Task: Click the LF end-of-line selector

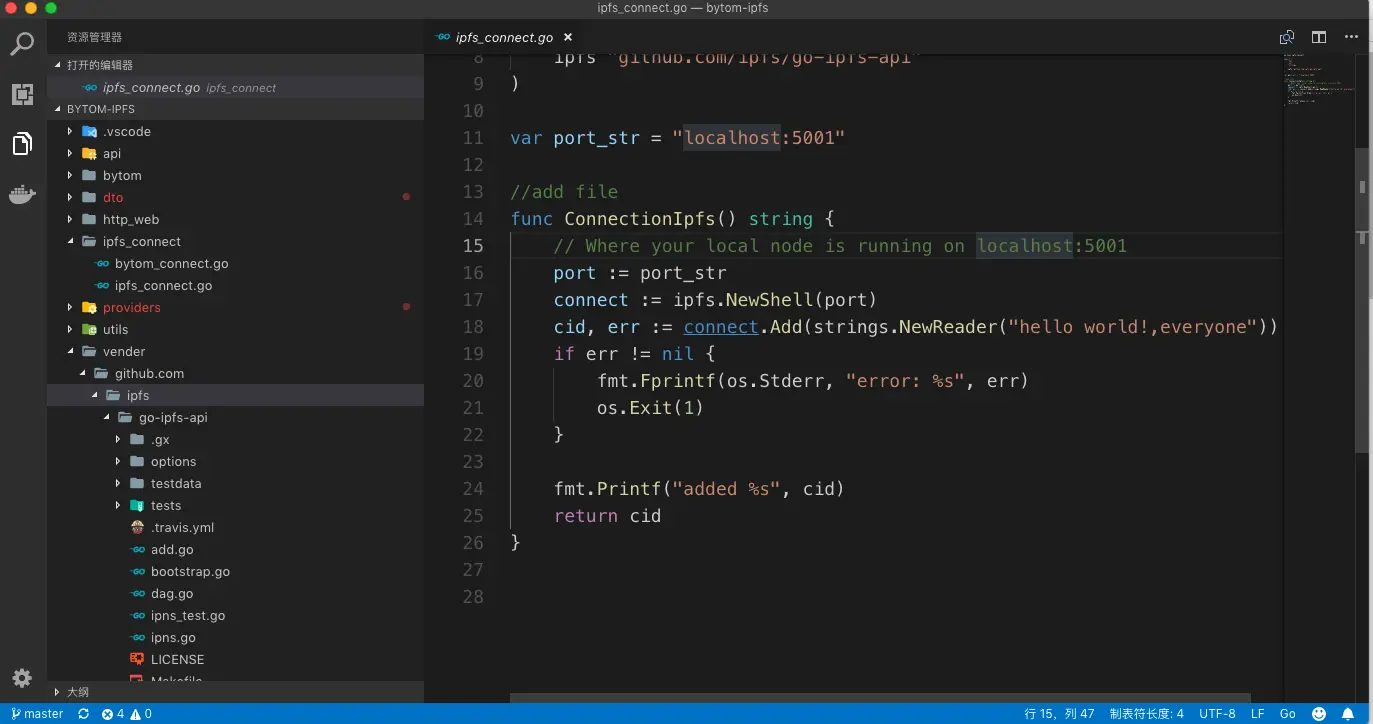Action: tap(1258, 714)
